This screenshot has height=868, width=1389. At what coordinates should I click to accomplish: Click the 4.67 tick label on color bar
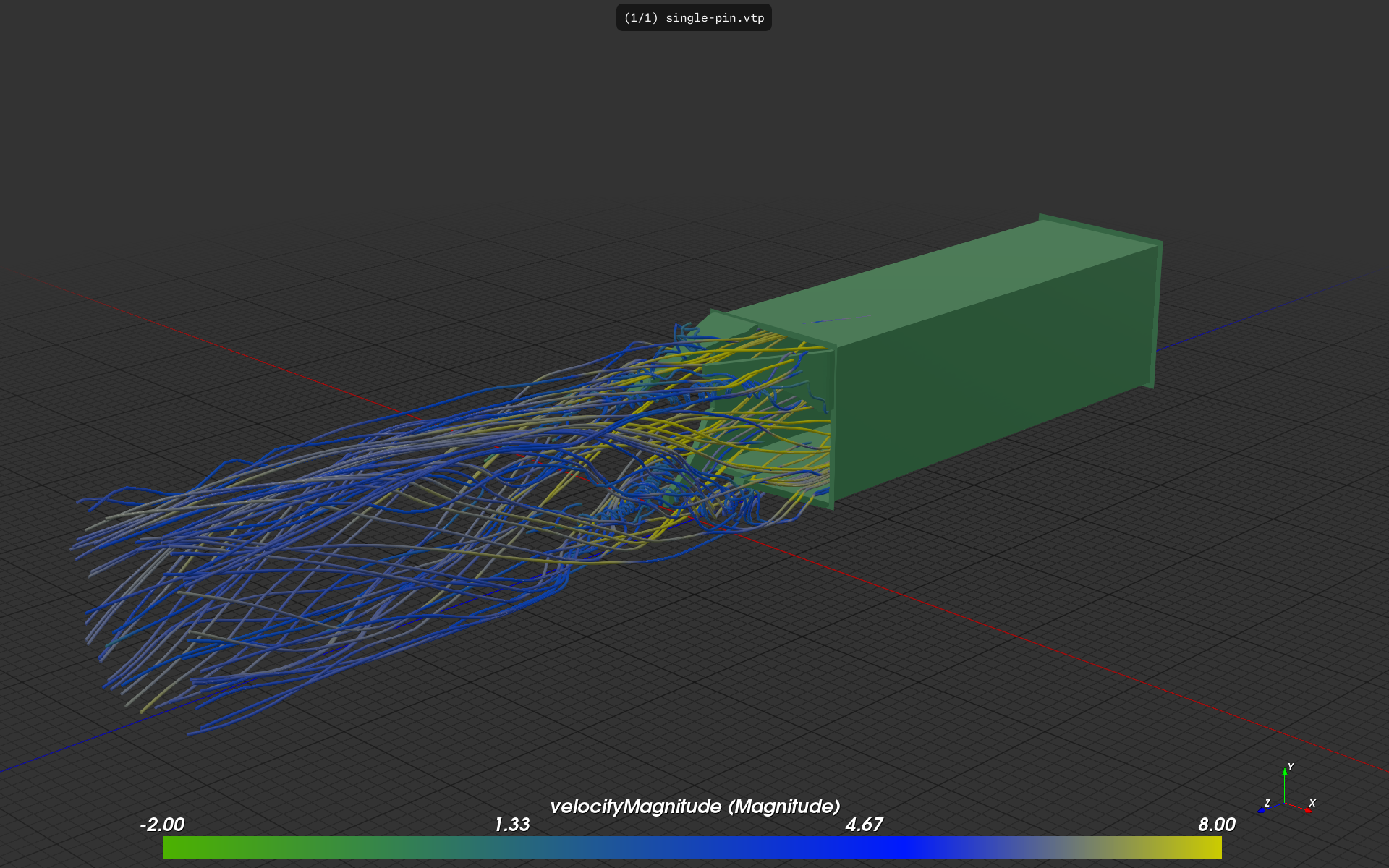864,825
